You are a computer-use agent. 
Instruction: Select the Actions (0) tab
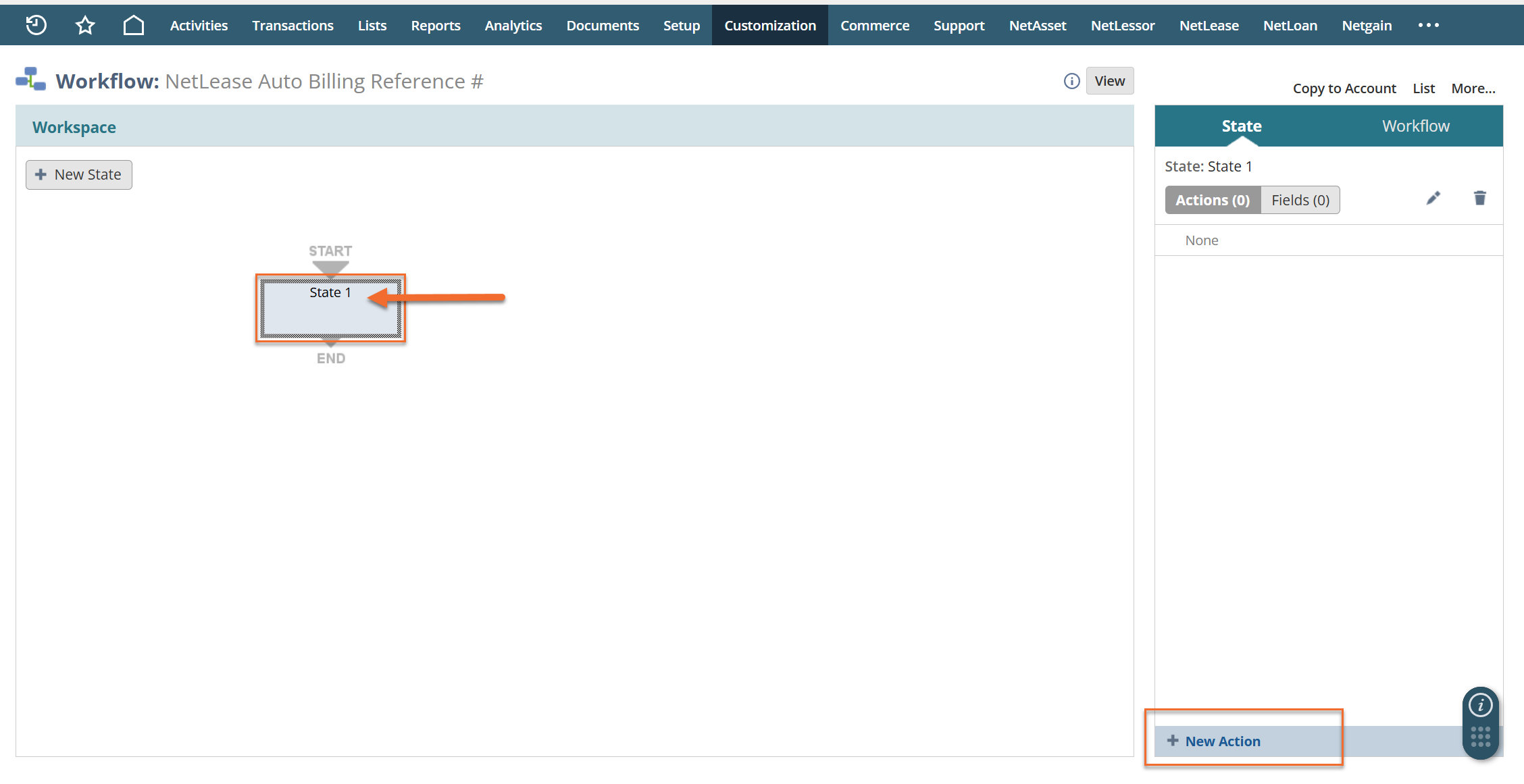point(1212,200)
